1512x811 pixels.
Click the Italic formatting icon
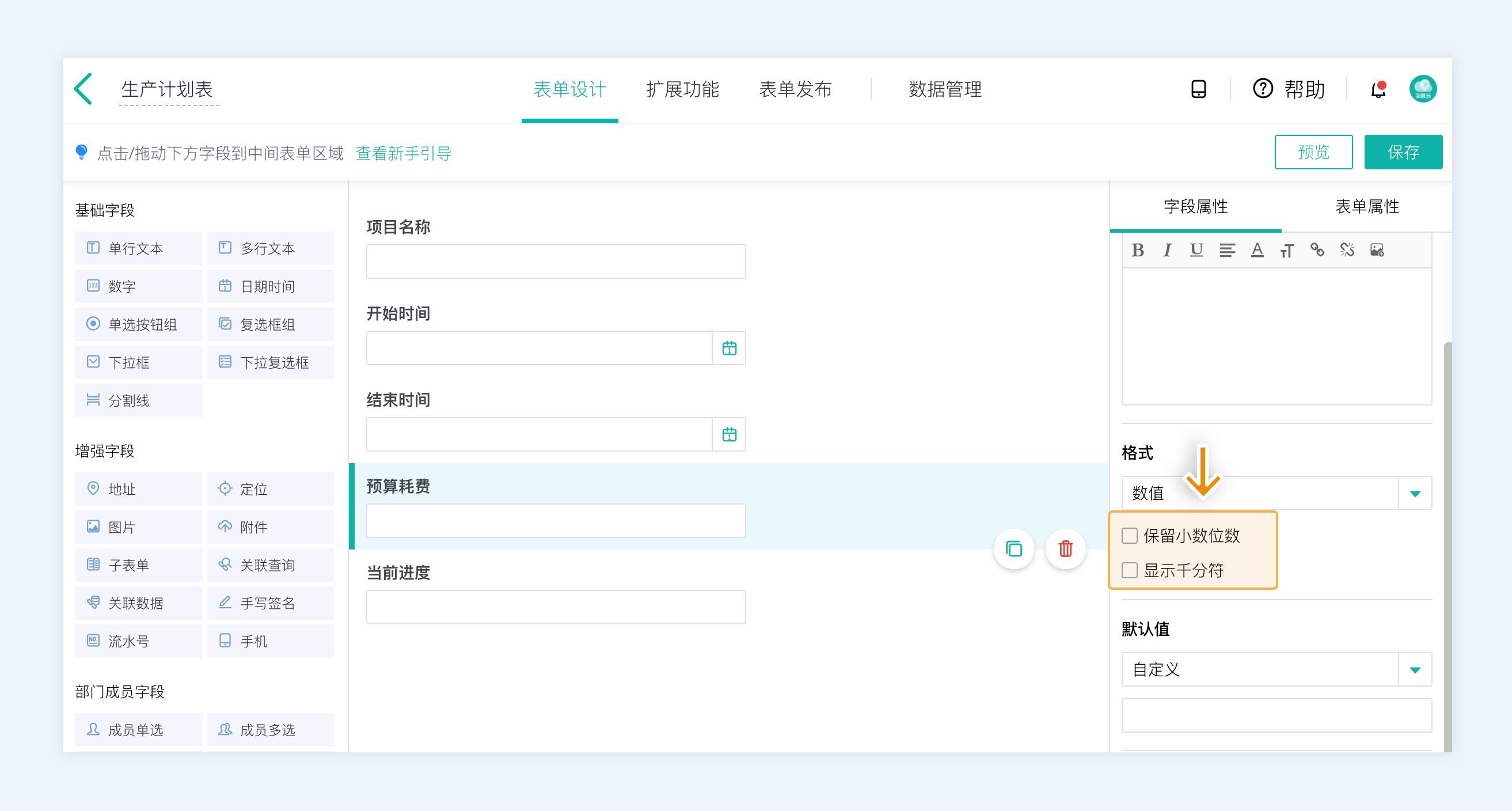coord(1167,250)
